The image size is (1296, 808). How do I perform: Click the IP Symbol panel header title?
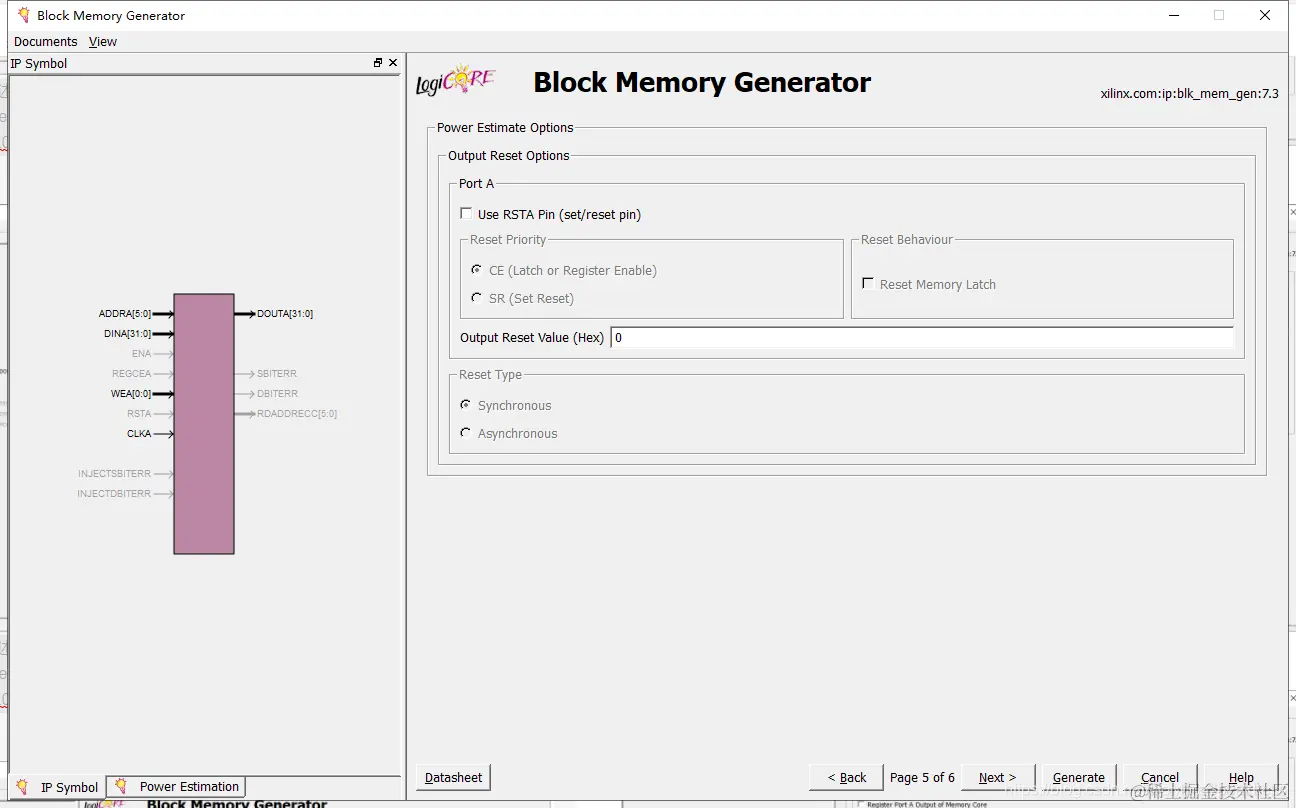(x=39, y=63)
